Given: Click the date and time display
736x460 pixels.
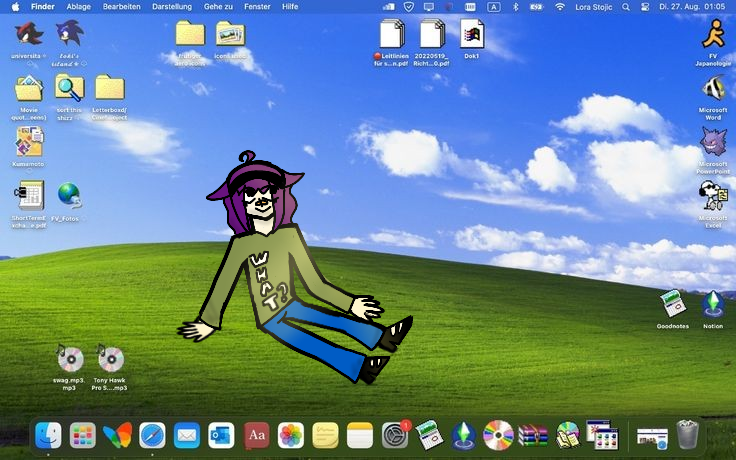Looking at the screenshot, I should (694, 6).
